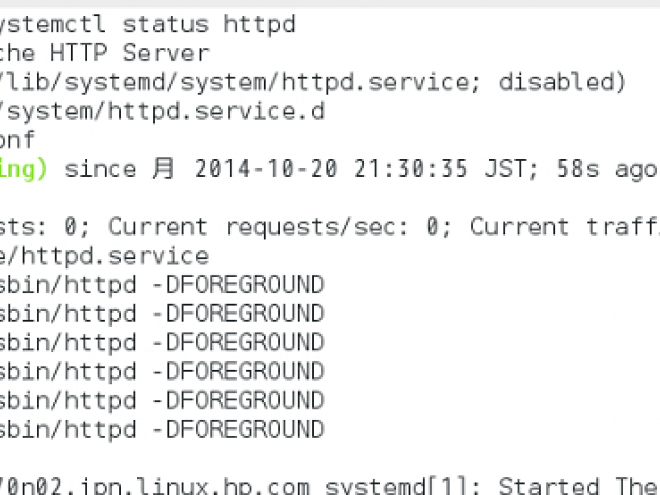Viewport: 660px width, 495px height.
Task: Click "requests/sec:" on the Status line
Action: point(317,227)
